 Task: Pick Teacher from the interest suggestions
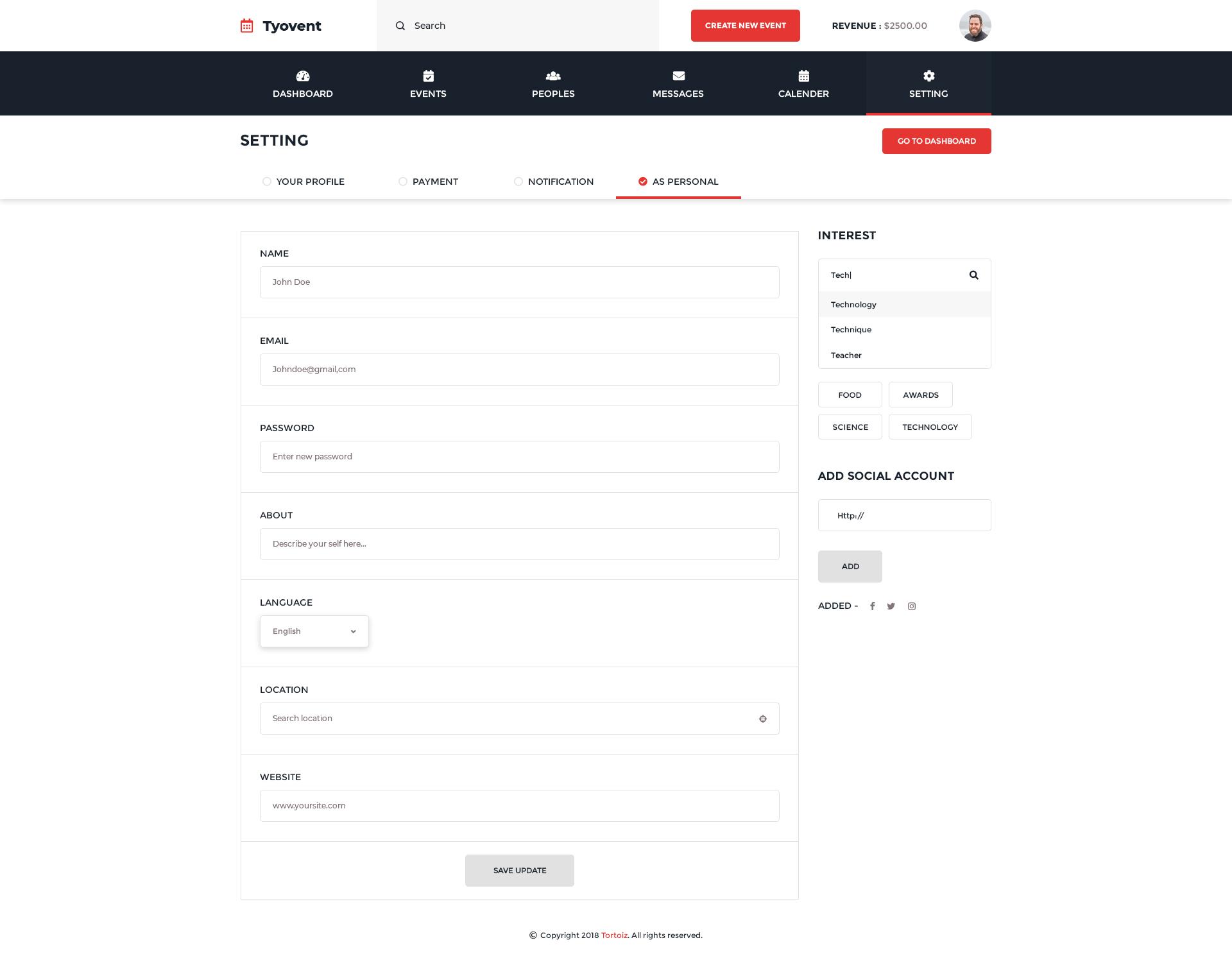(846, 355)
